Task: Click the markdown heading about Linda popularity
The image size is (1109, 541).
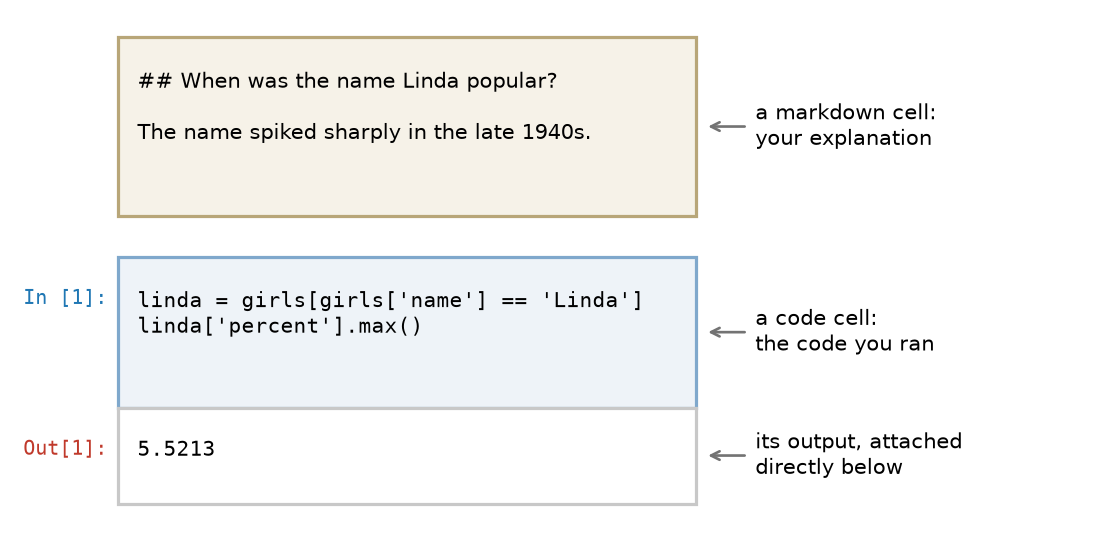Action: tap(347, 81)
